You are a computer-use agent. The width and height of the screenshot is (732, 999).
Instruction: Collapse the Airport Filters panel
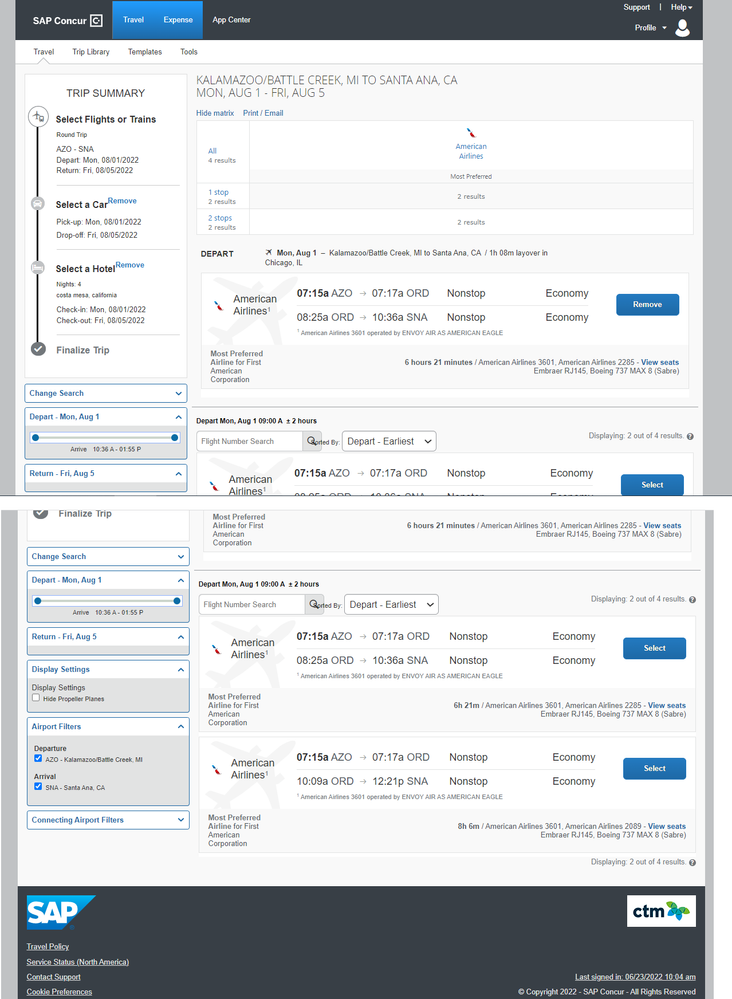(180, 727)
